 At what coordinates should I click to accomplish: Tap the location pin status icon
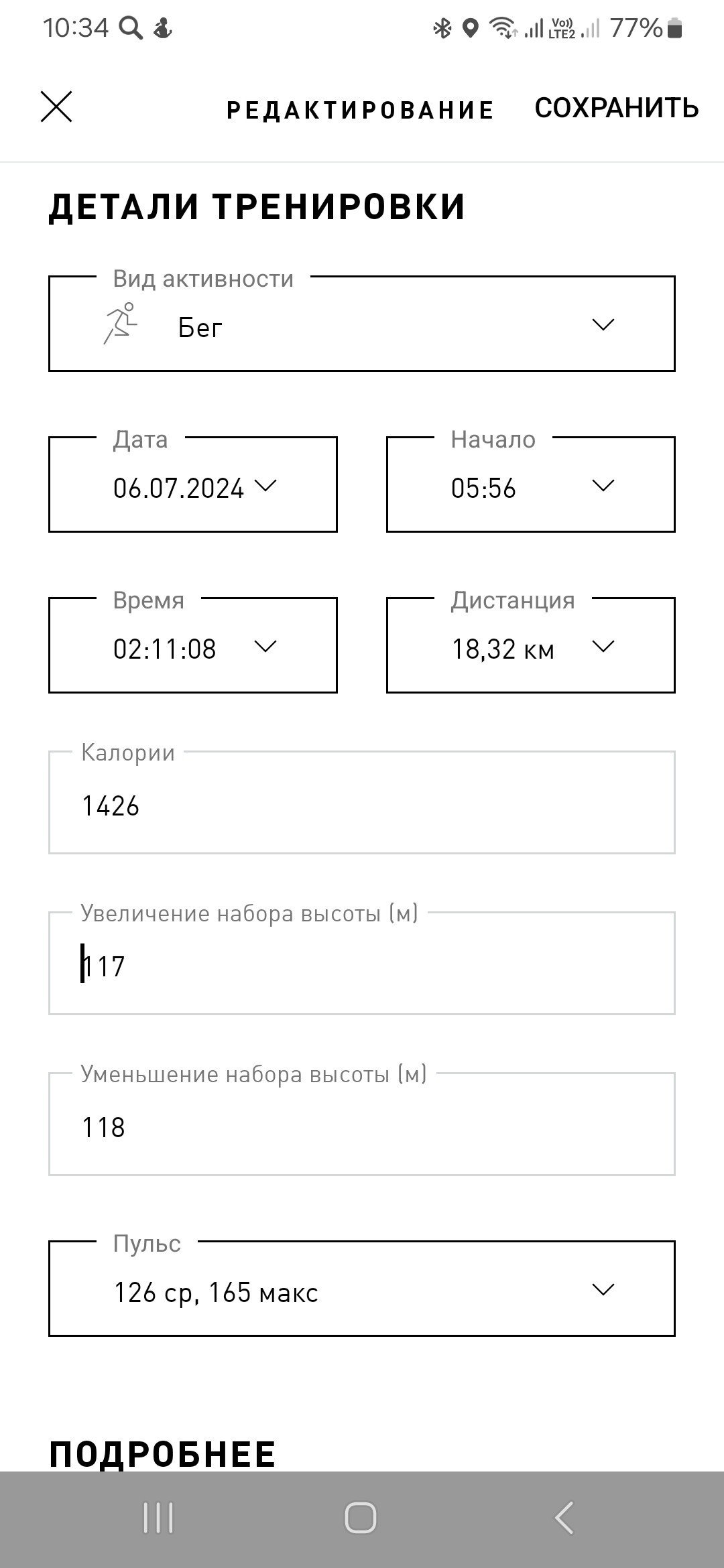471,28
